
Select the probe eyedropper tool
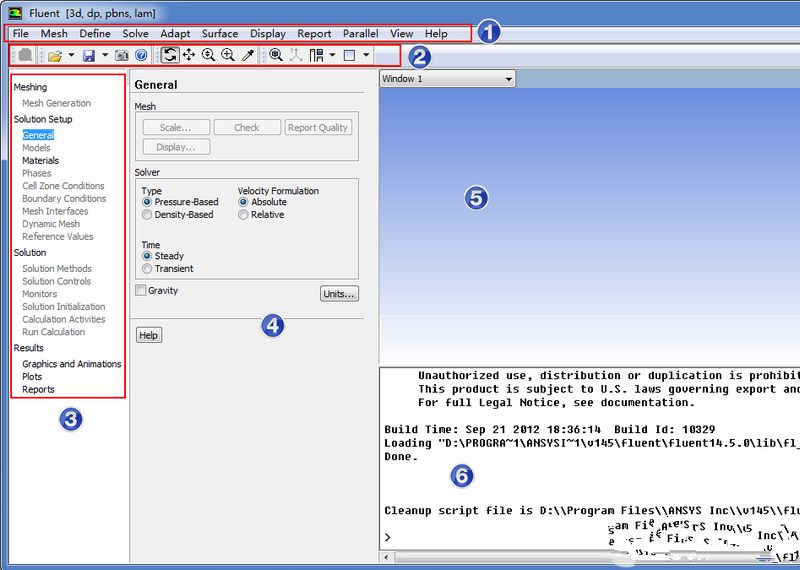pyautogui.click(x=248, y=55)
